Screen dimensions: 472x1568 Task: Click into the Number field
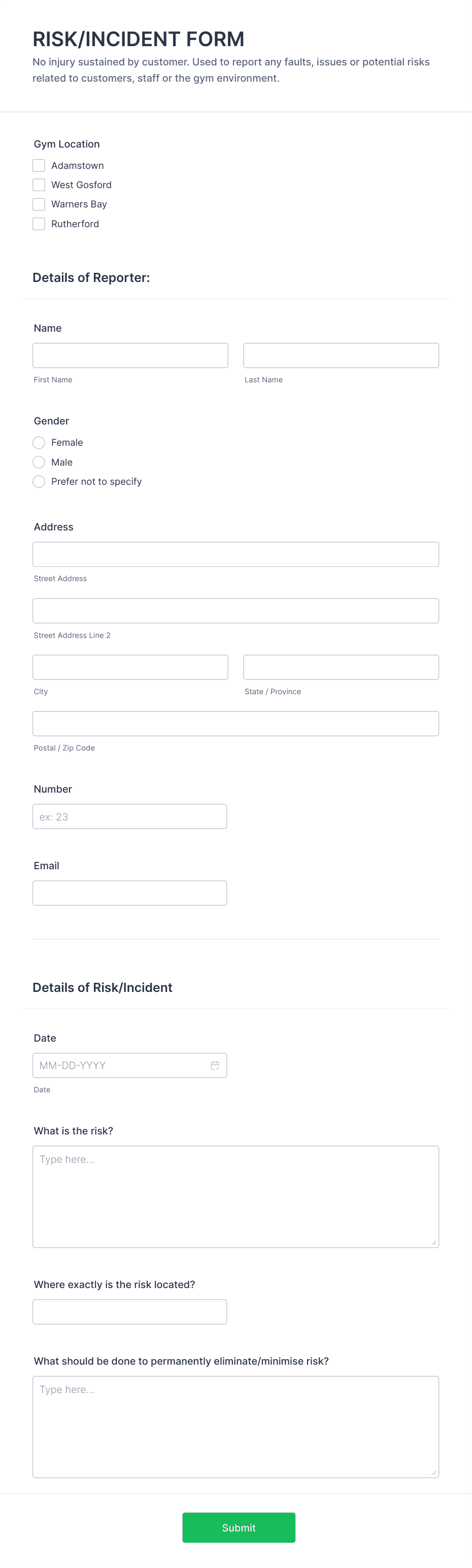(x=130, y=815)
